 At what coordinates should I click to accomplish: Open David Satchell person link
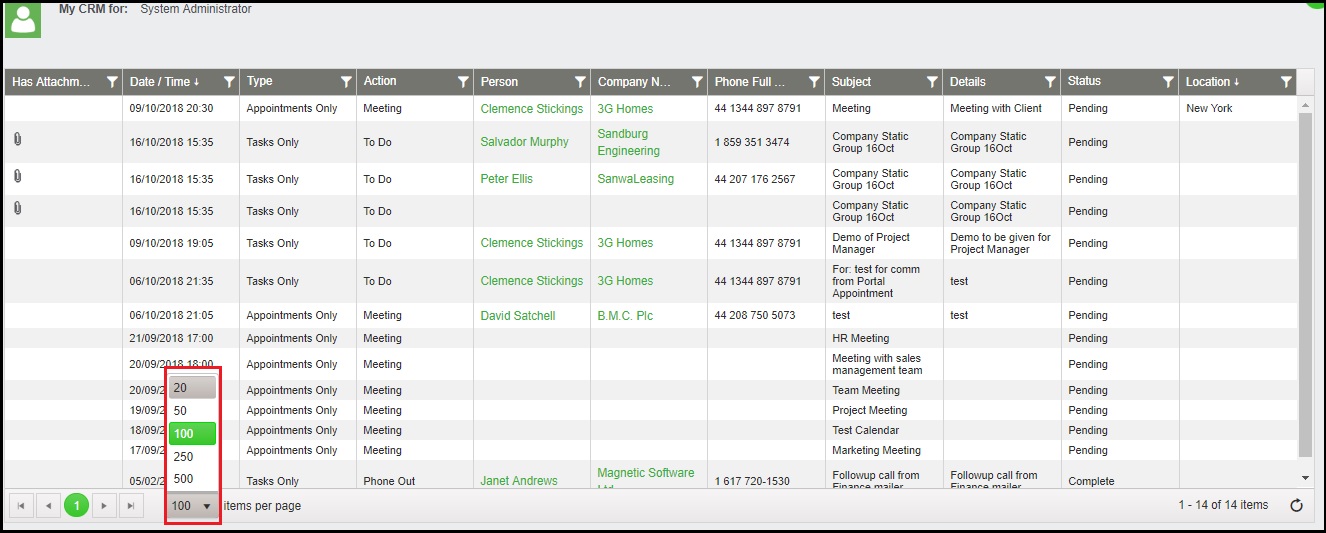(x=517, y=316)
